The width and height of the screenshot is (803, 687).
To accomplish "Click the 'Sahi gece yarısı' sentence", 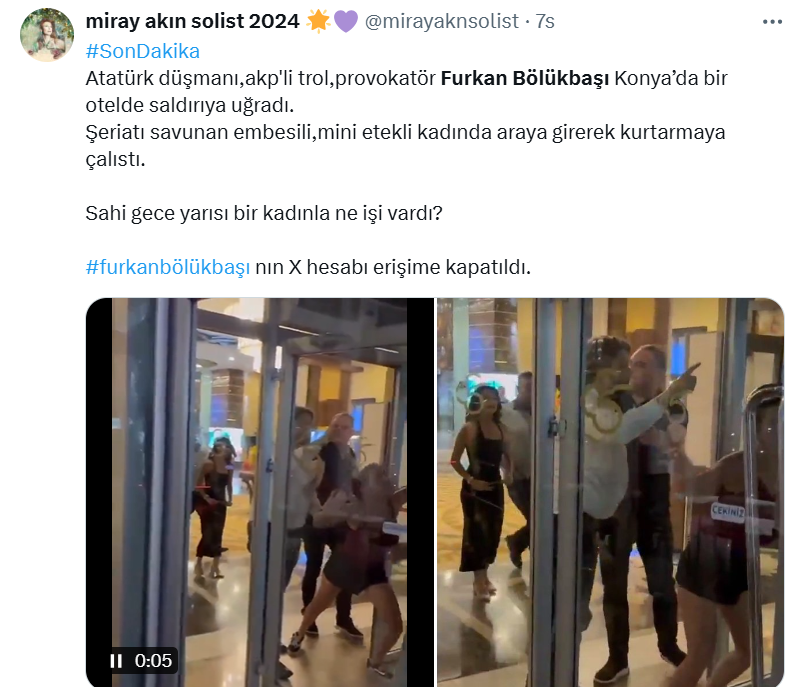I will click(x=264, y=213).
